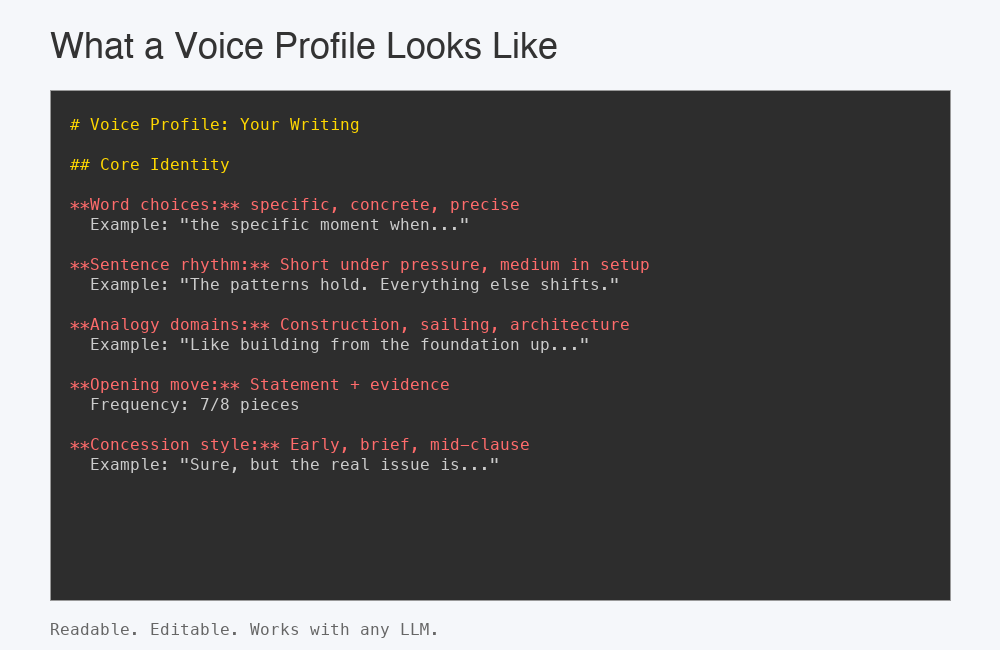Click the '# Voice Profile: Your Writing' heading line
Image resolution: width=1000 pixels, height=650 pixels.
click(214, 125)
